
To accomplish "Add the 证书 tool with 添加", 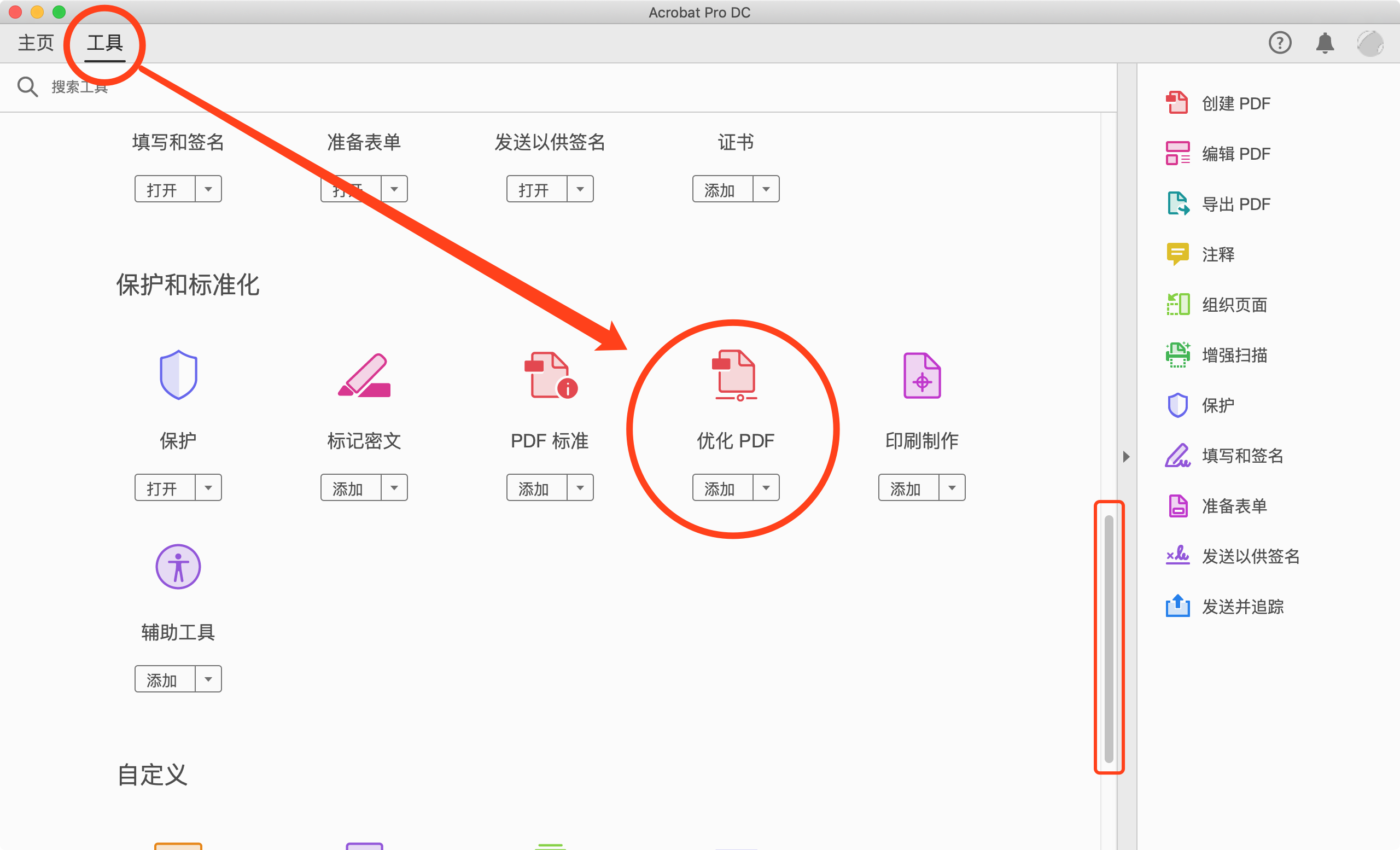I will coord(723,189).
